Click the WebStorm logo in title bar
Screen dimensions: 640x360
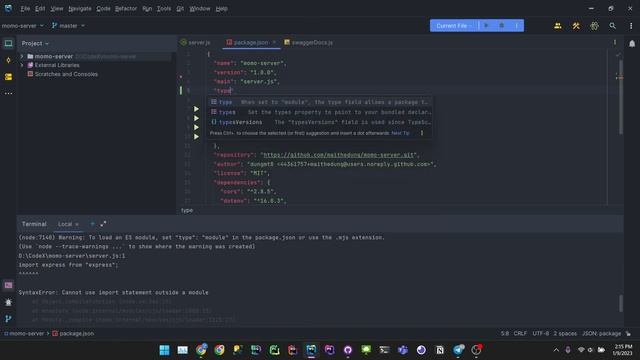pos(8,8)
